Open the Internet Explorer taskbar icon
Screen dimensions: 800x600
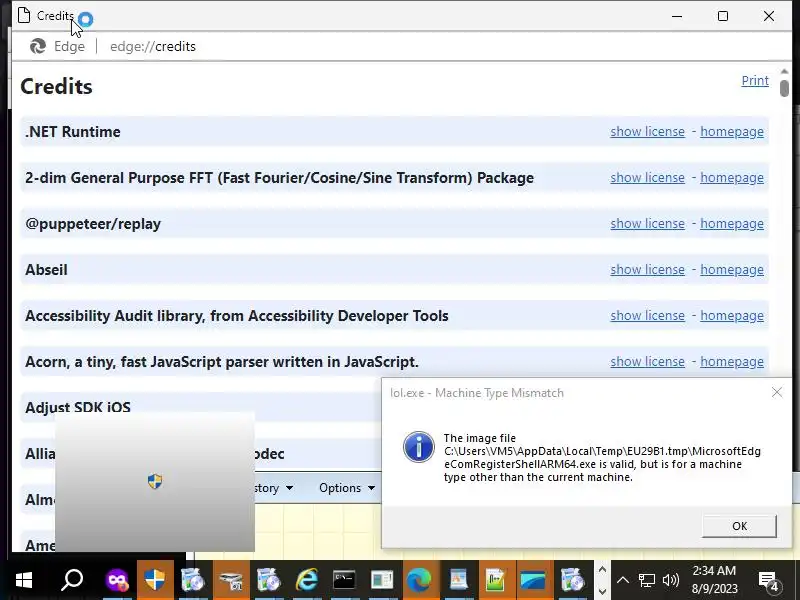307,580
